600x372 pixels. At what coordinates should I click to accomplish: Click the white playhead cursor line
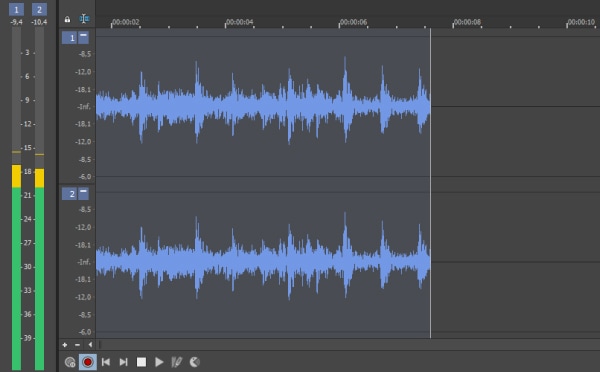point(430,183)
